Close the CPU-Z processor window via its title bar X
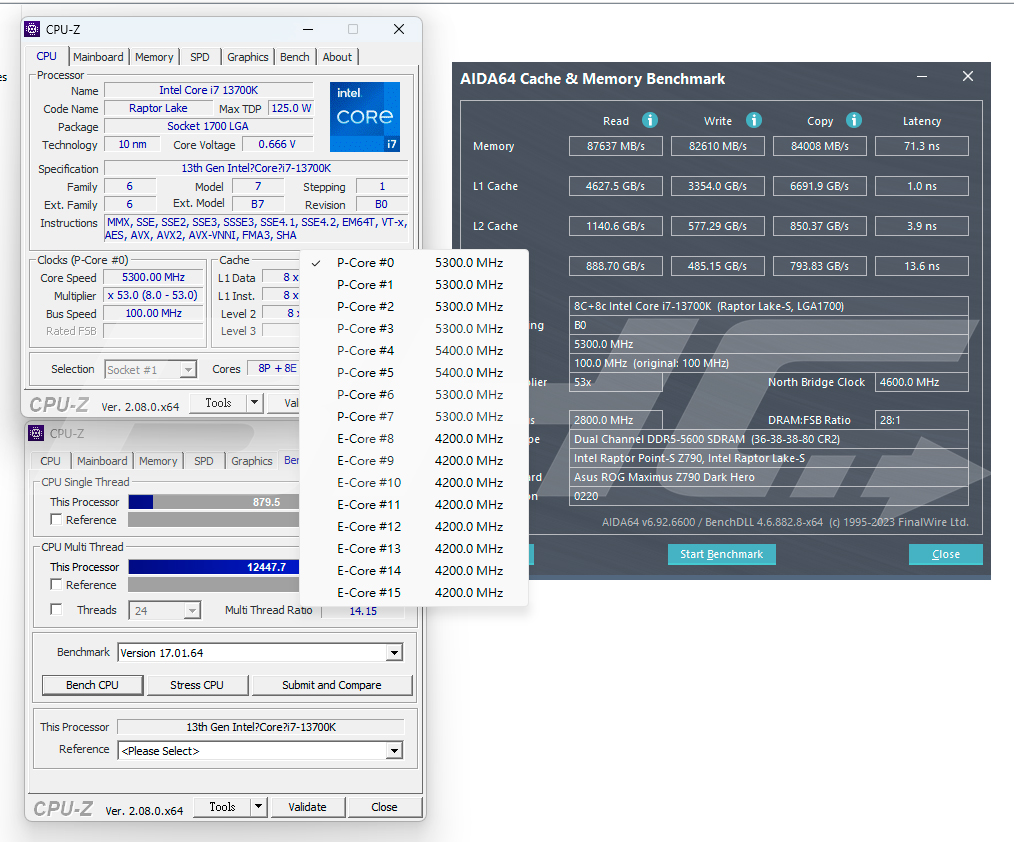This screenshot has width=1014, height=842. click(399, 29)
